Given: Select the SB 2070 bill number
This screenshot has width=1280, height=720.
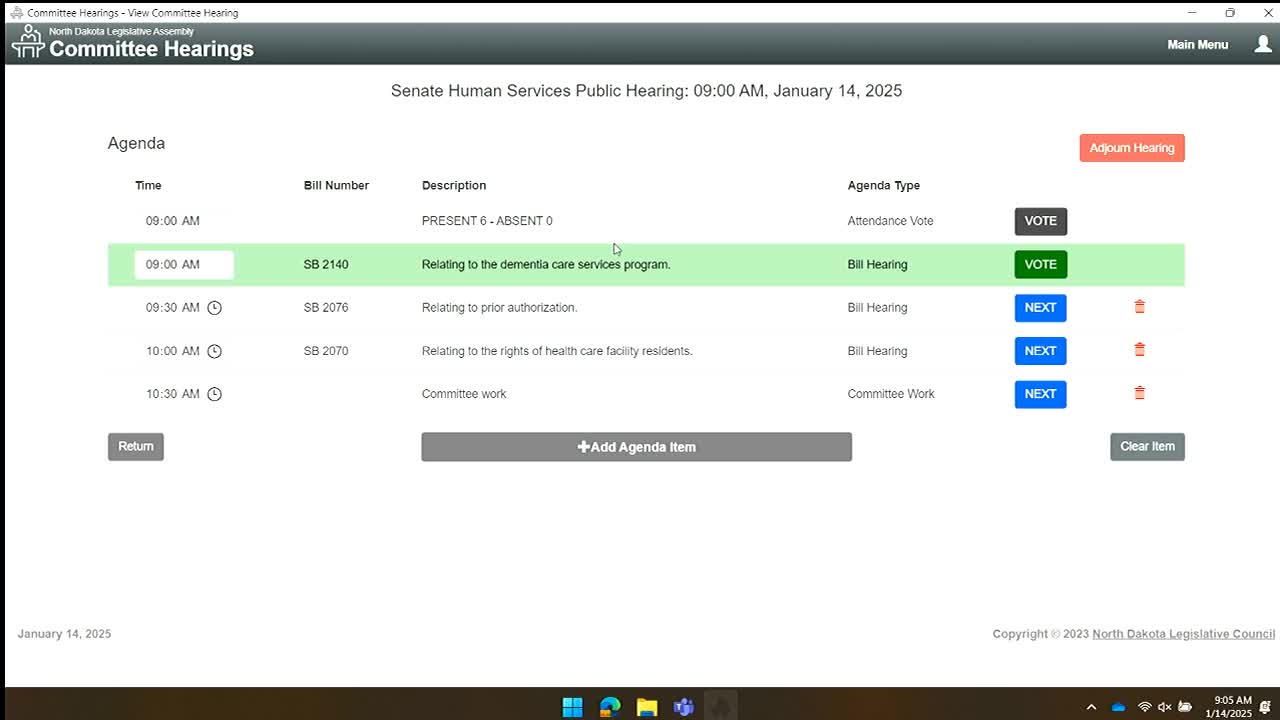Looking at the screenshot, I should (326, 351).
